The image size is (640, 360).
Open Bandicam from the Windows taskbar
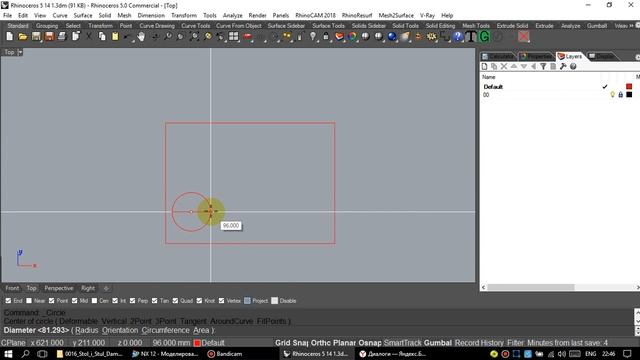224,354
